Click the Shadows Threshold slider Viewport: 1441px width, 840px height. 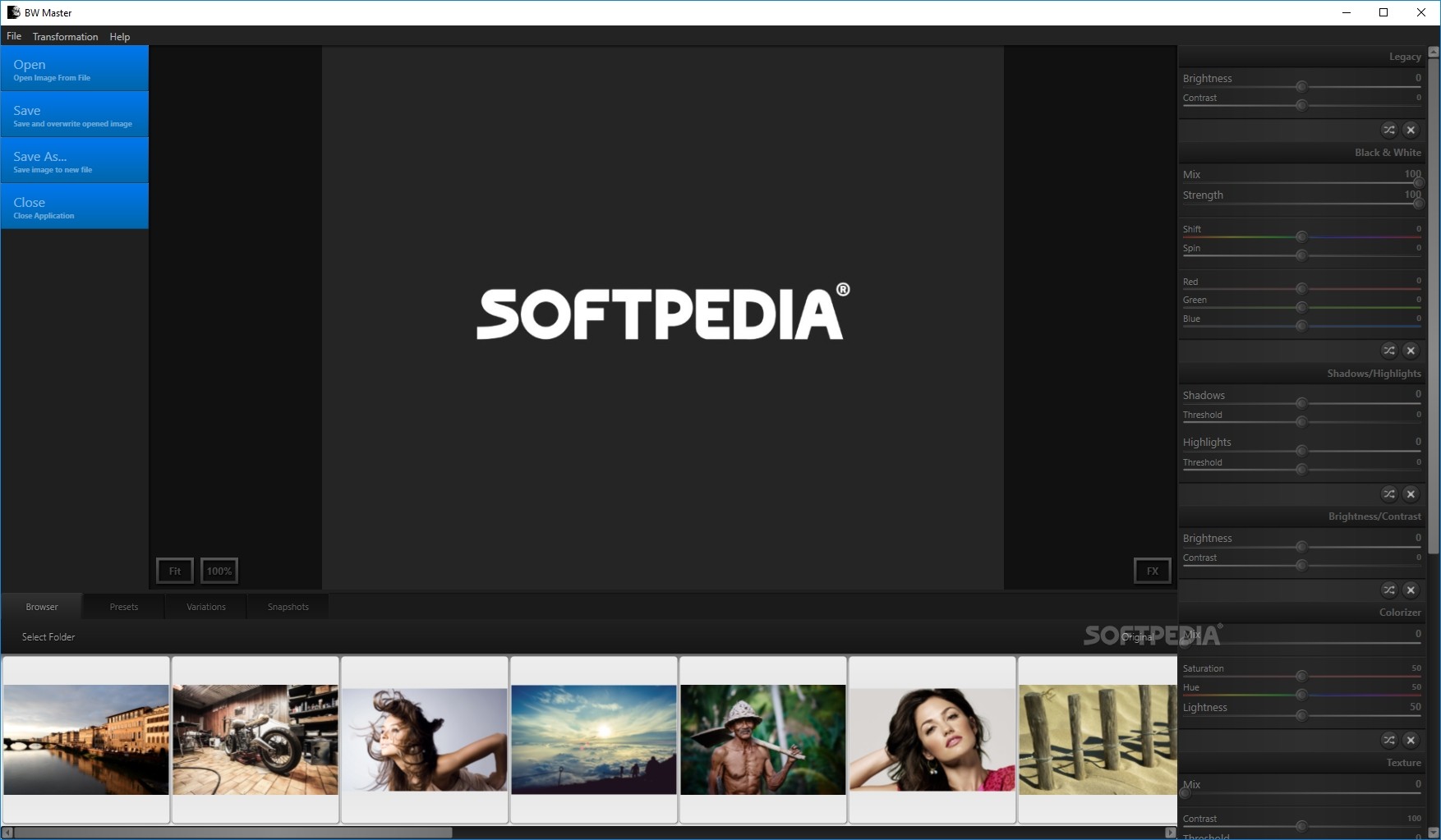1301,422
